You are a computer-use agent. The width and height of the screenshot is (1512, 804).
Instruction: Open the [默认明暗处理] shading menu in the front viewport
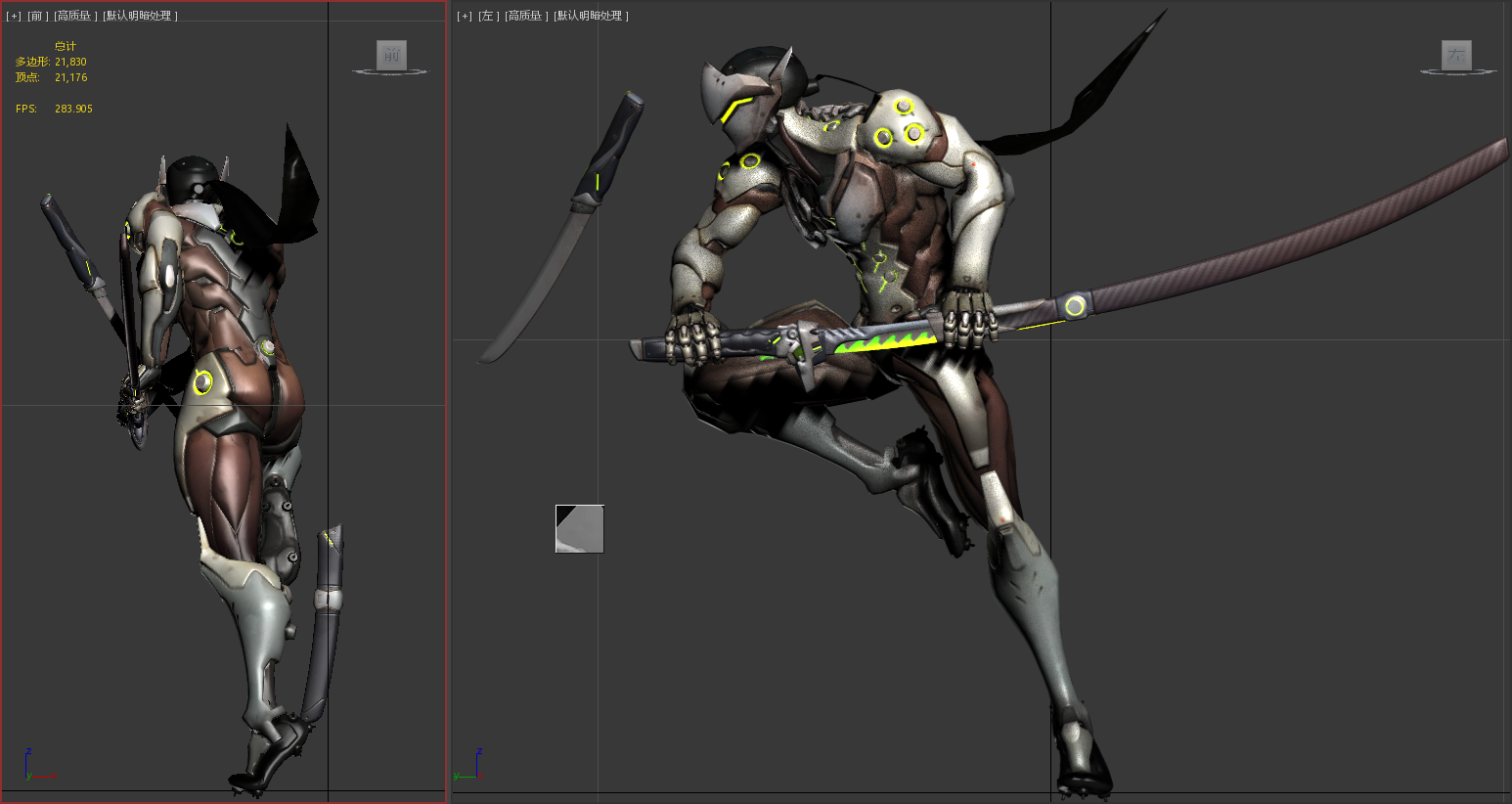[x=140, y=16]
